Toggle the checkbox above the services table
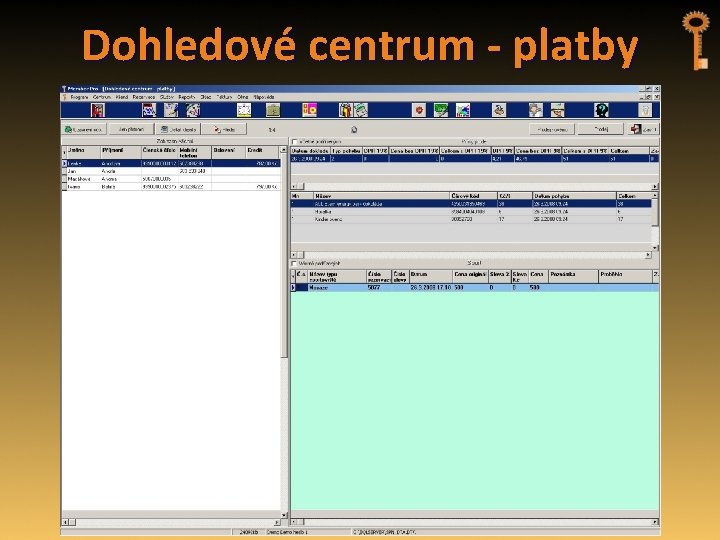 click(x=294, y=264)
